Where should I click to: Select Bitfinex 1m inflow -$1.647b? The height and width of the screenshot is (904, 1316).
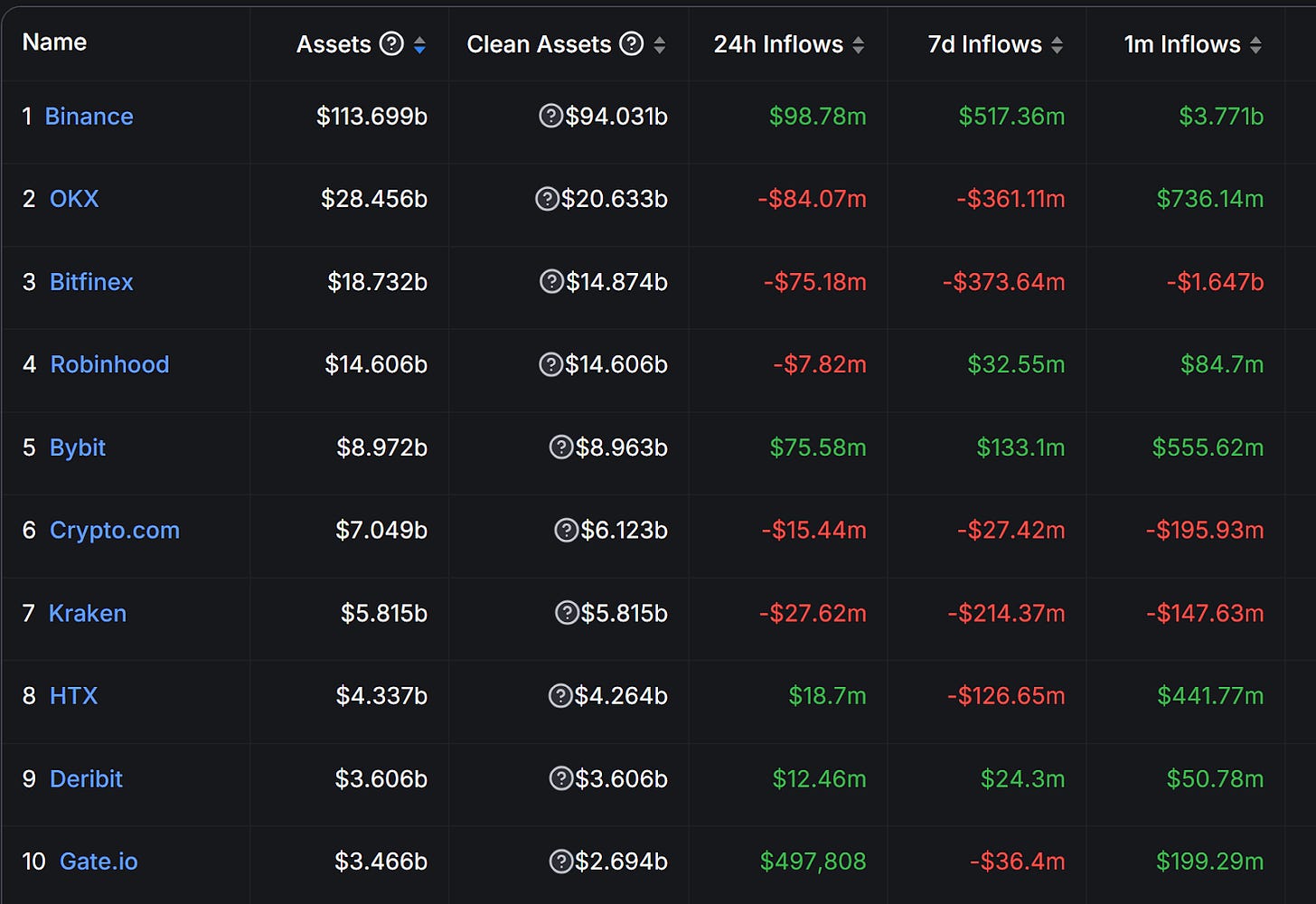pyautogui.click(x=1216, y=282)
